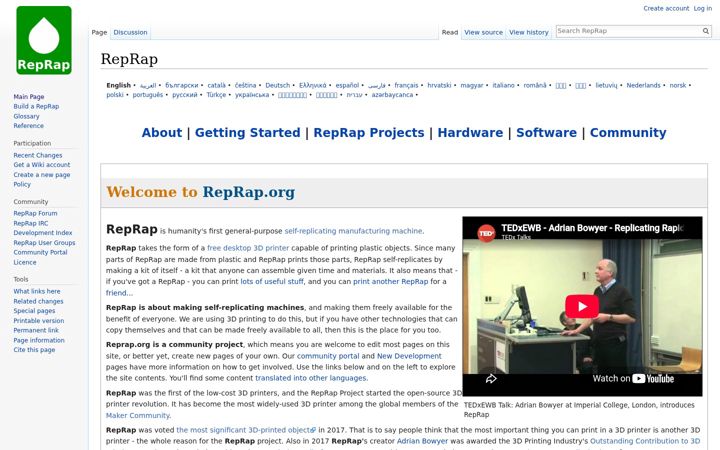The image size is (720, 450).
Task: Switch language to italiano
Action: click(504, 85)
